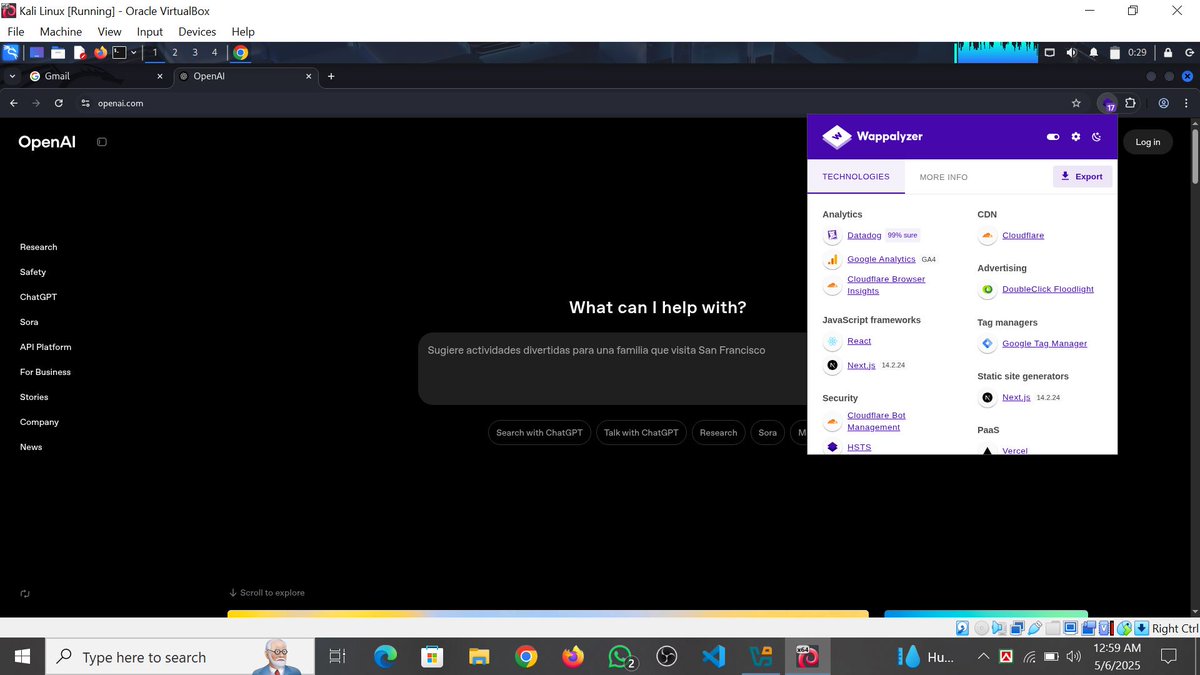Viewport: 1200px width, 675px height.
Task: Bookmark this page with the star icon
Action: [x=1076, y=102]
